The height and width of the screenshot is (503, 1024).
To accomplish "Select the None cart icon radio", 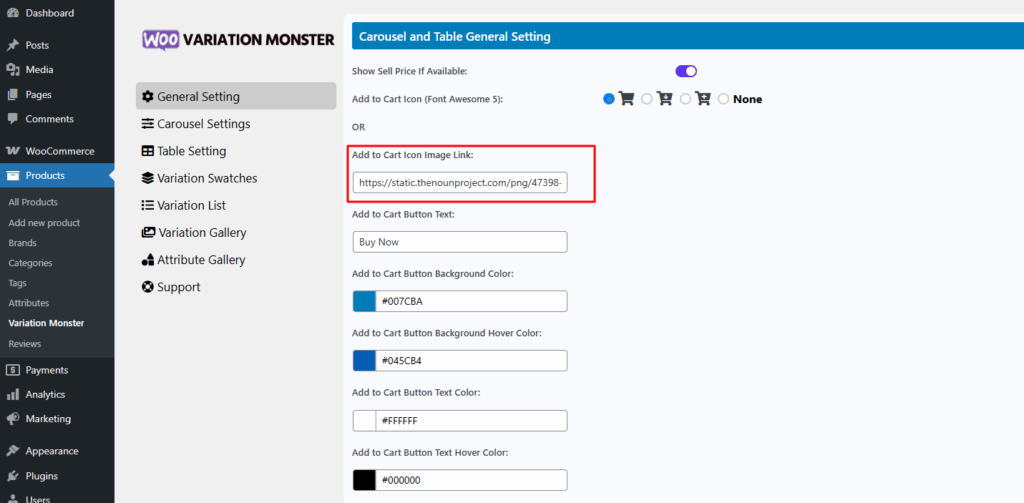I will [724, 99].
